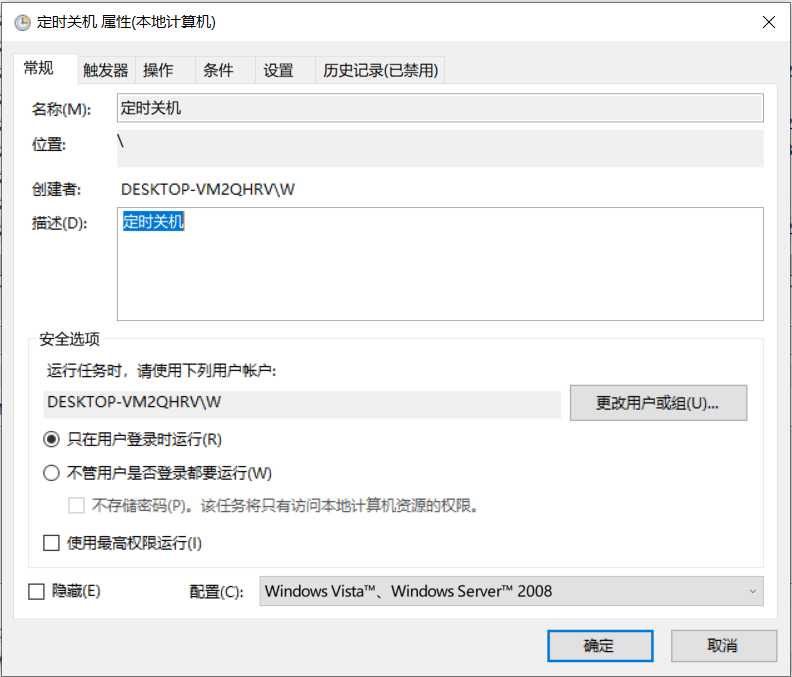Image resolution: width=792 pixels, height=677 pixels.
Task: Click the 位置 field showing backslash
Action: point(440,148)
